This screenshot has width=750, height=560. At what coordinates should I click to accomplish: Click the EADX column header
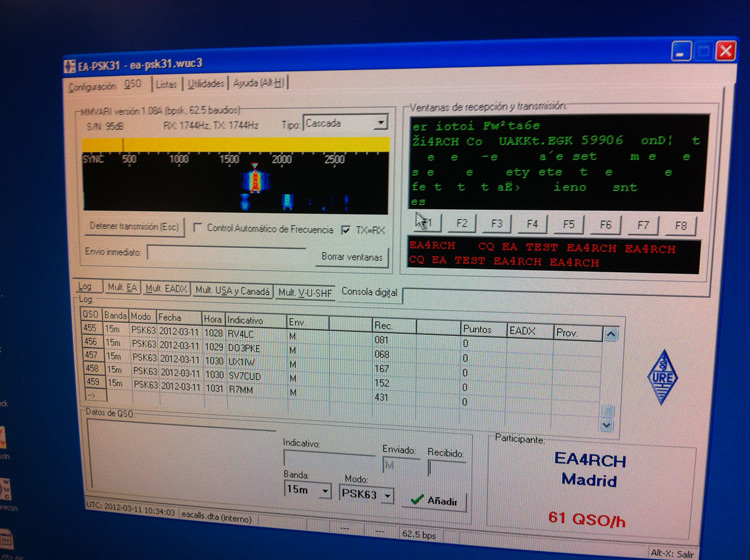coord(529,330)
